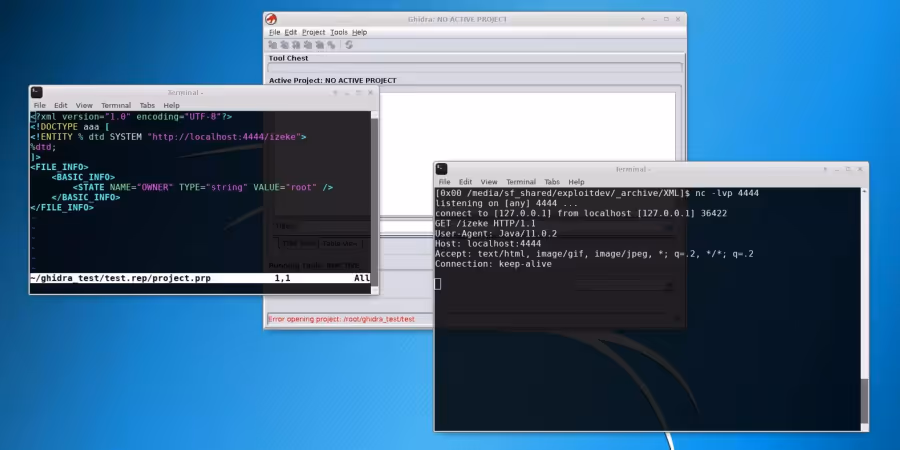This screenshot has height=450, width=900.
Task: Maximize the vim Terminal window
Action: click(x=359, y=92)
